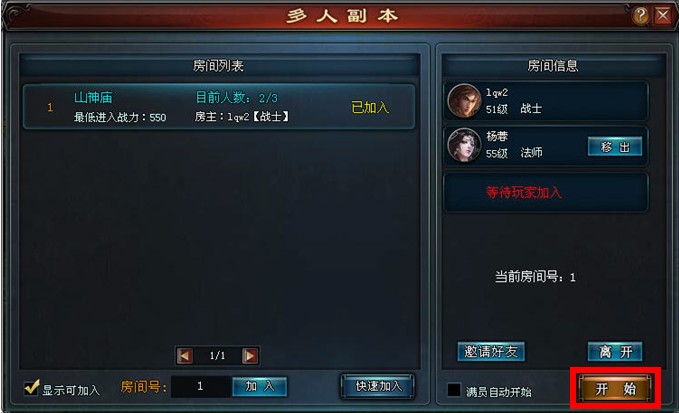Close the multiplayer dungeon window

coord(663,16)
